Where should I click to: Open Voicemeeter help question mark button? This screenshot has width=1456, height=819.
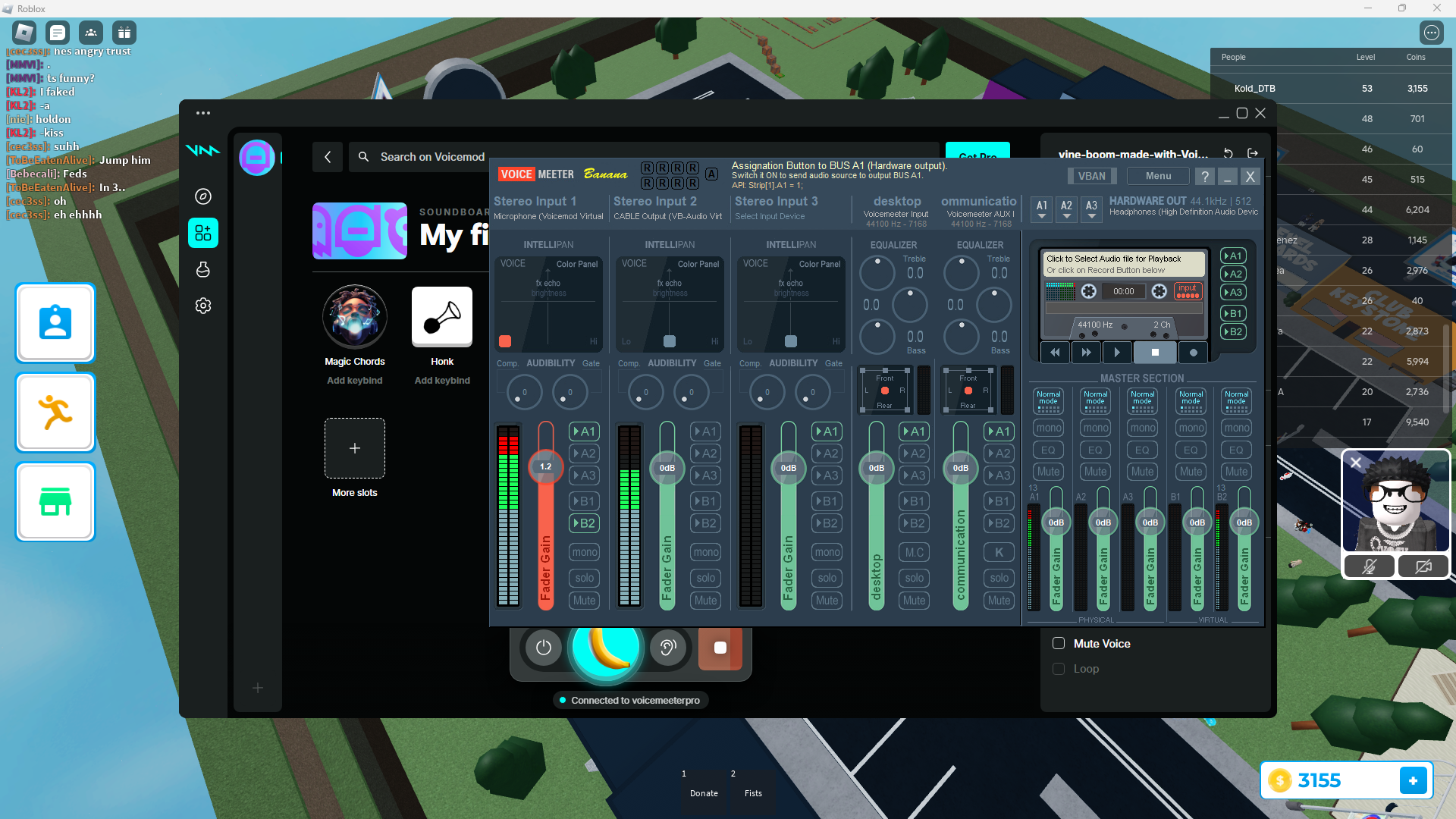click(x=1205, y=177)
